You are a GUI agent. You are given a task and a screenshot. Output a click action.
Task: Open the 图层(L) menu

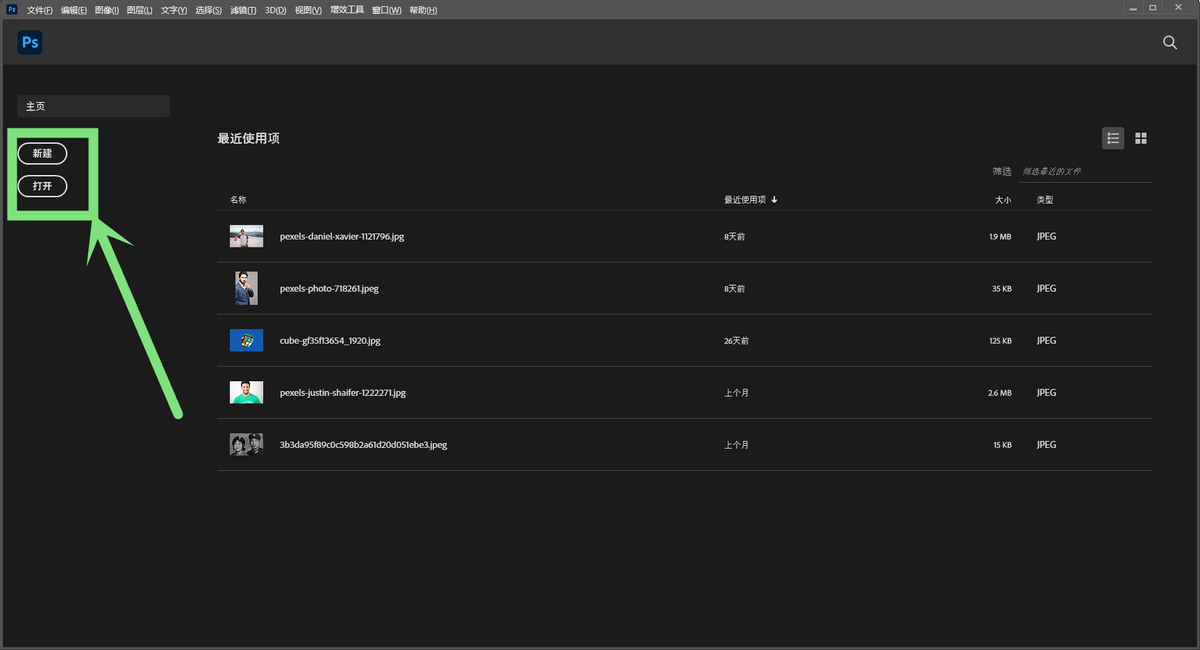(138, 10)
